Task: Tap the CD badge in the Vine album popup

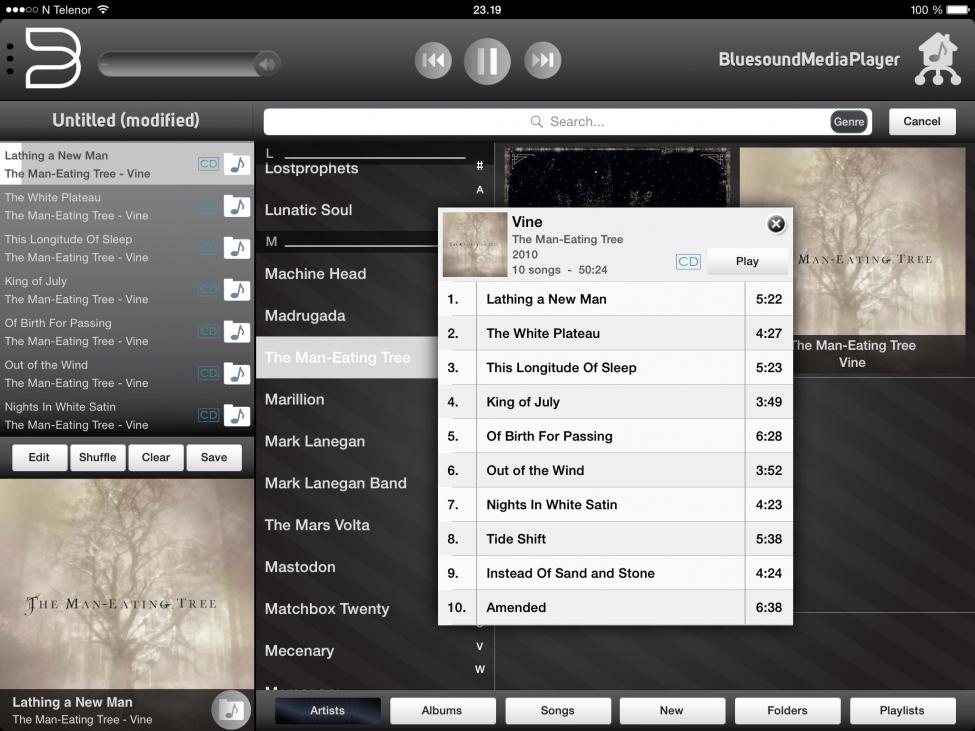Action: pyautogui.click(x=688, y=262)
